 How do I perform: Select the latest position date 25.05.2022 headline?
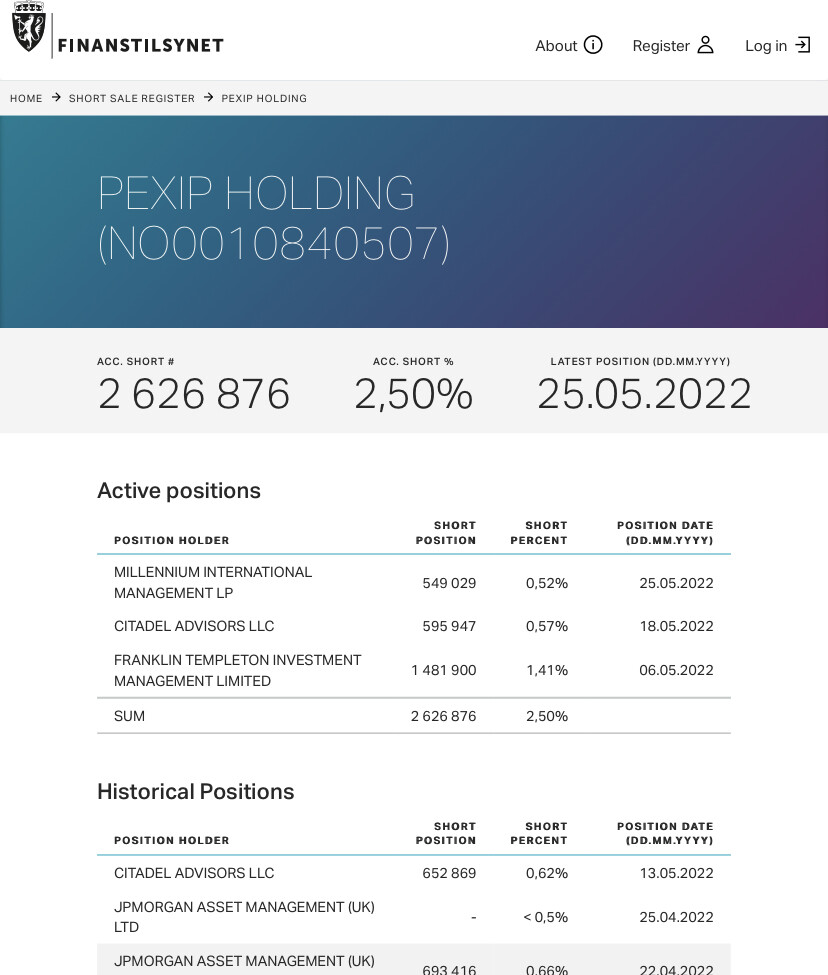[645, 394]
